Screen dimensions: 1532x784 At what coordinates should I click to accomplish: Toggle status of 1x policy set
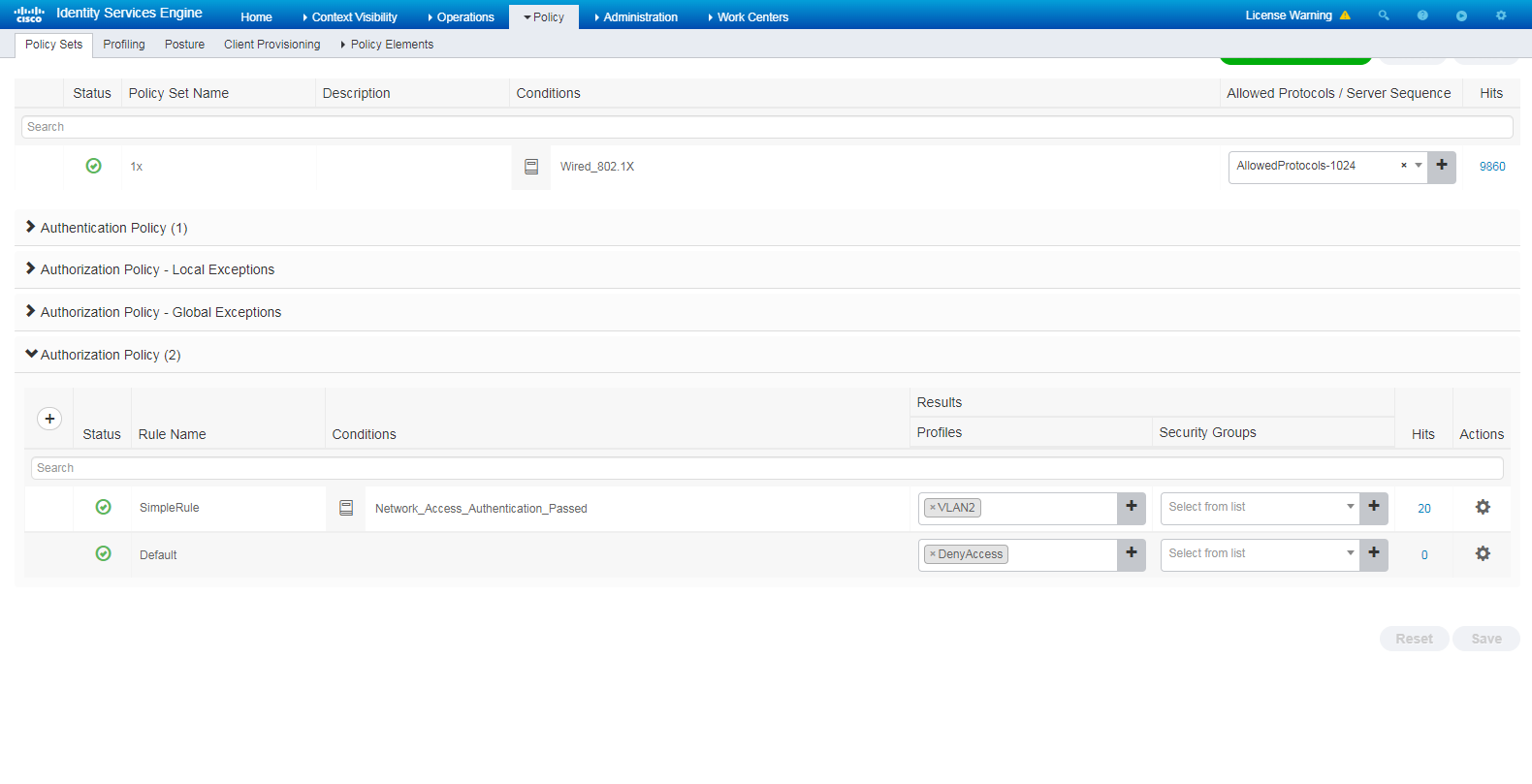tap(93, 166)
